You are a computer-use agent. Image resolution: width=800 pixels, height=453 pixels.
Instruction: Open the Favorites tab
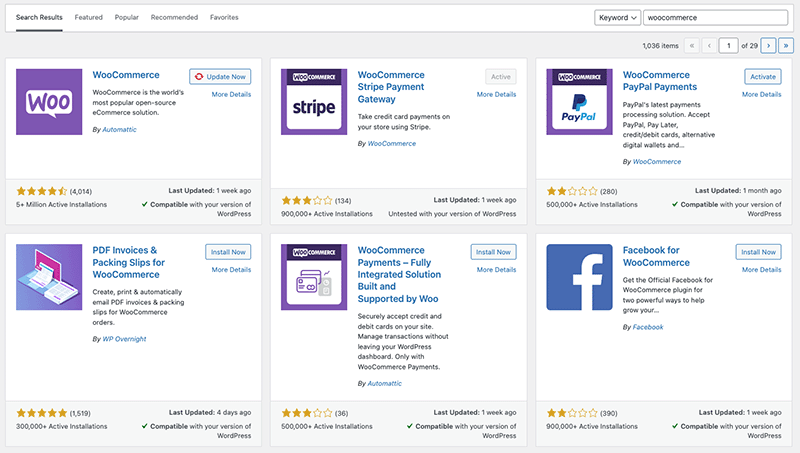224,17
